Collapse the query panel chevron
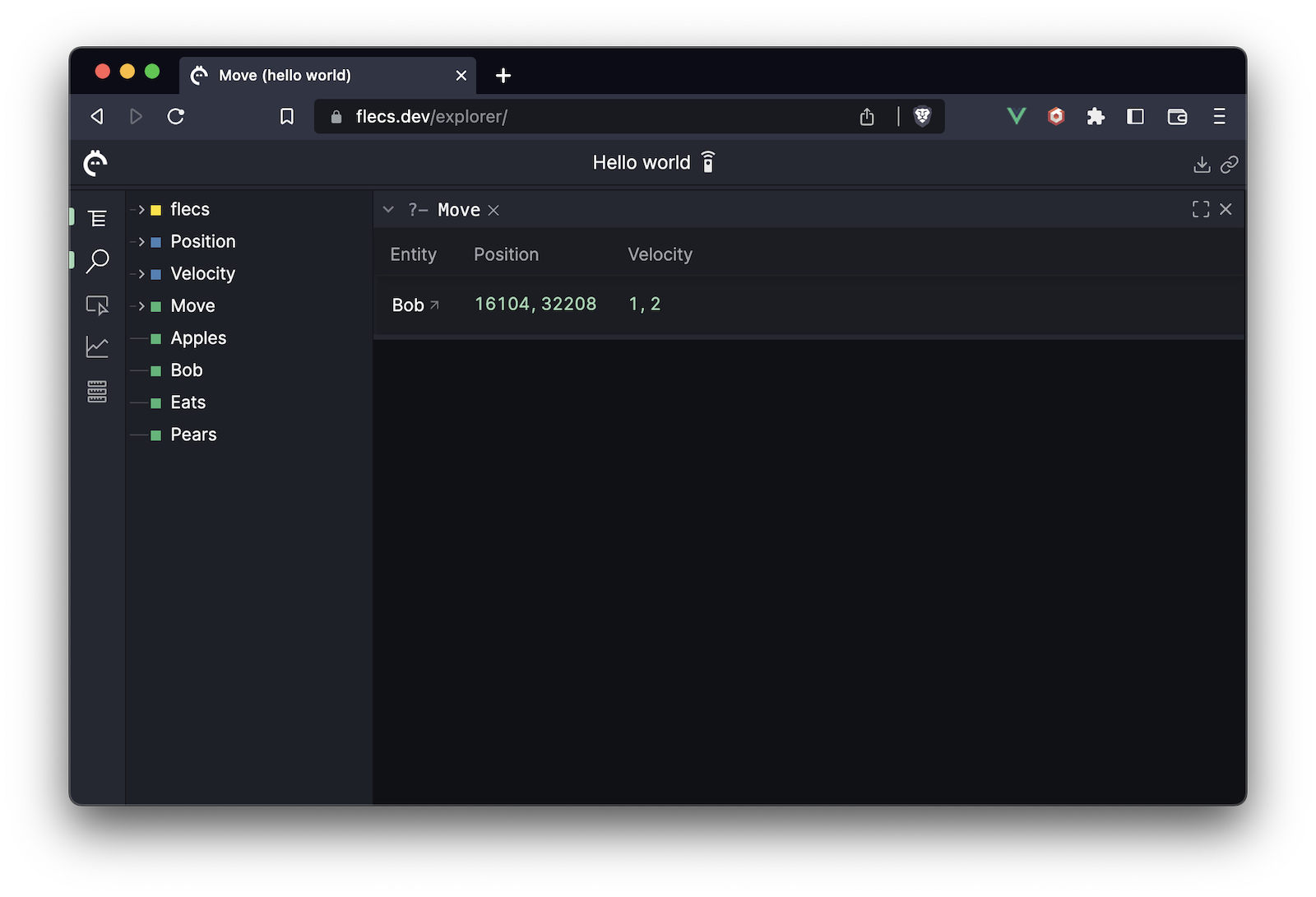Image resolution: width=1316 pixels, height=897 pixels. pos(388,210)
